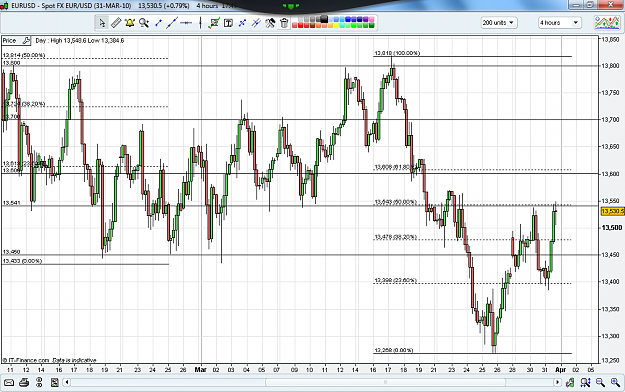This screenshot has height=392, width=625.
Task: Click the last magnifier icon bottom right
Action: [x=615, y=382]
